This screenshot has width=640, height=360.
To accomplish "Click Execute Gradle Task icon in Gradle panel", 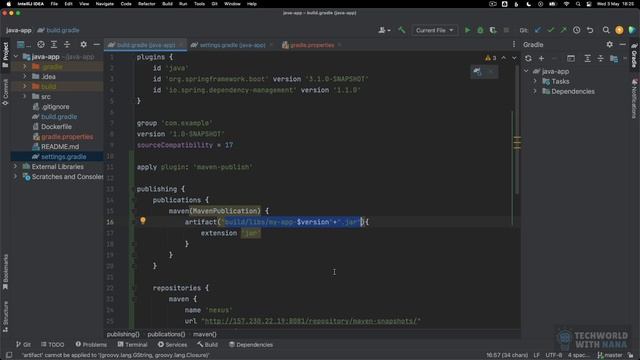I will pos(571,58).
